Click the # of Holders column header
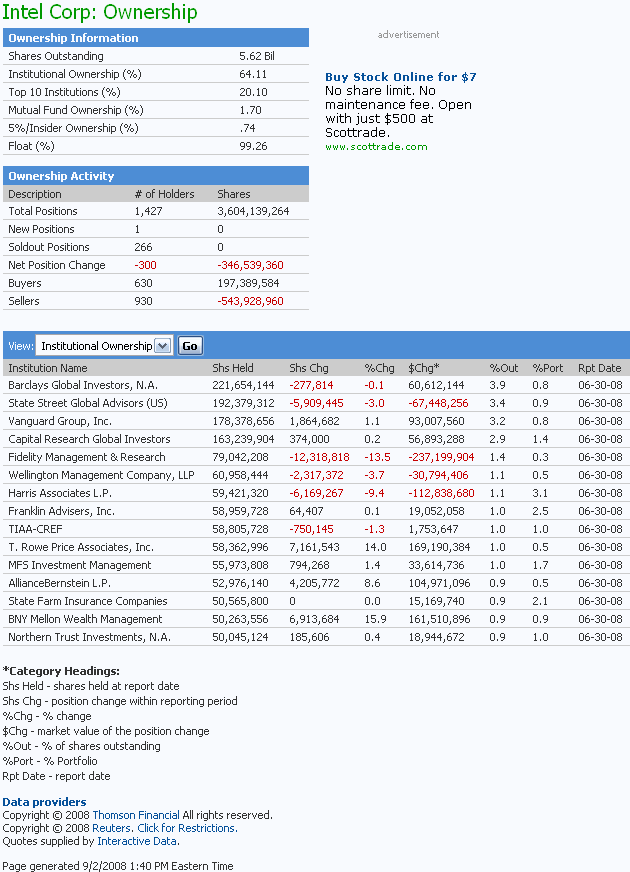The height and width of the screenshot is (872, 630). (x=165, y=194)
